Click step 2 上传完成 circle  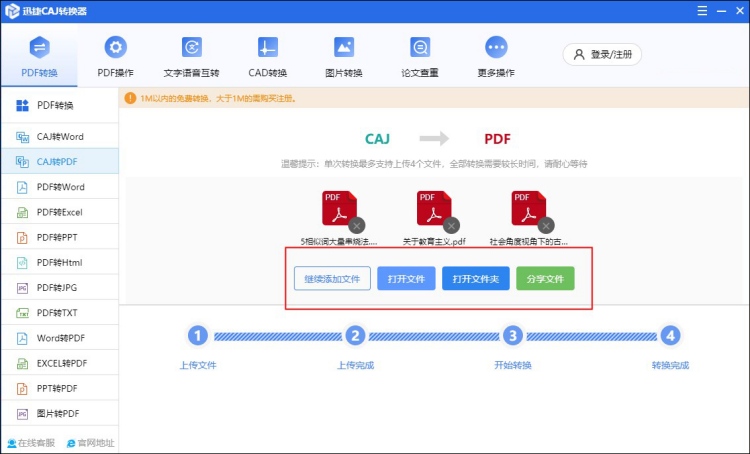[x=355, y=336]
